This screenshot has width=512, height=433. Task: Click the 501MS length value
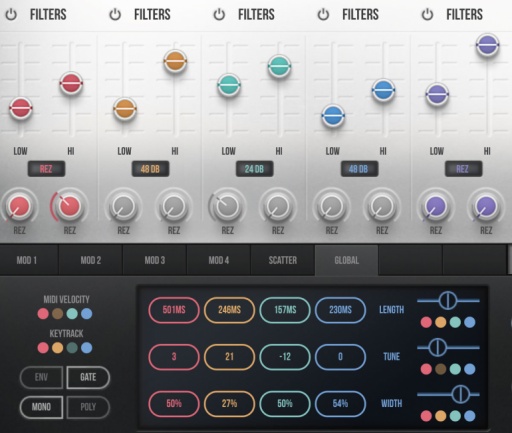pos(174,310)
